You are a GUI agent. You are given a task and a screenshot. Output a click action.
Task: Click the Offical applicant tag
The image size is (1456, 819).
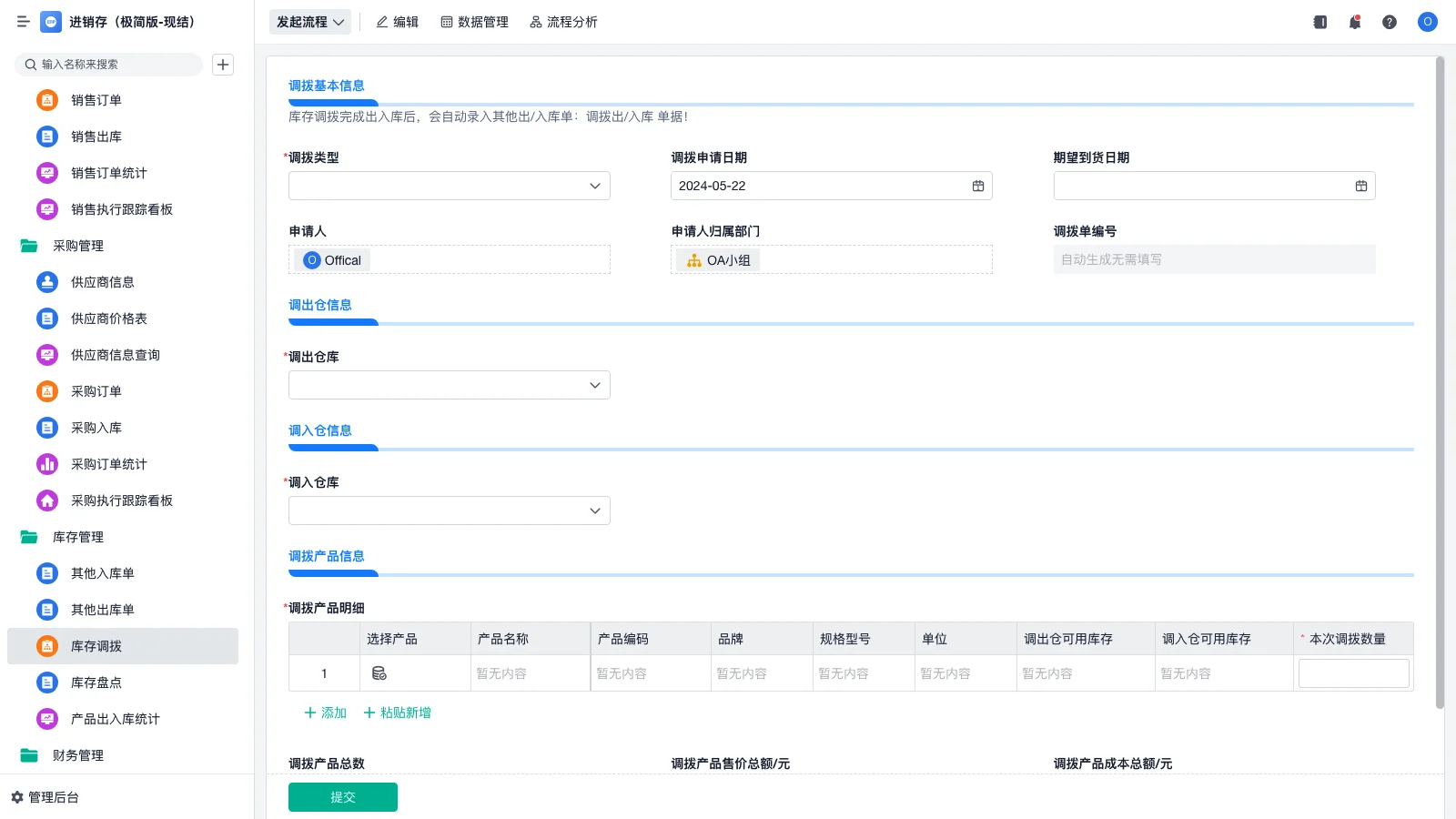332,260
